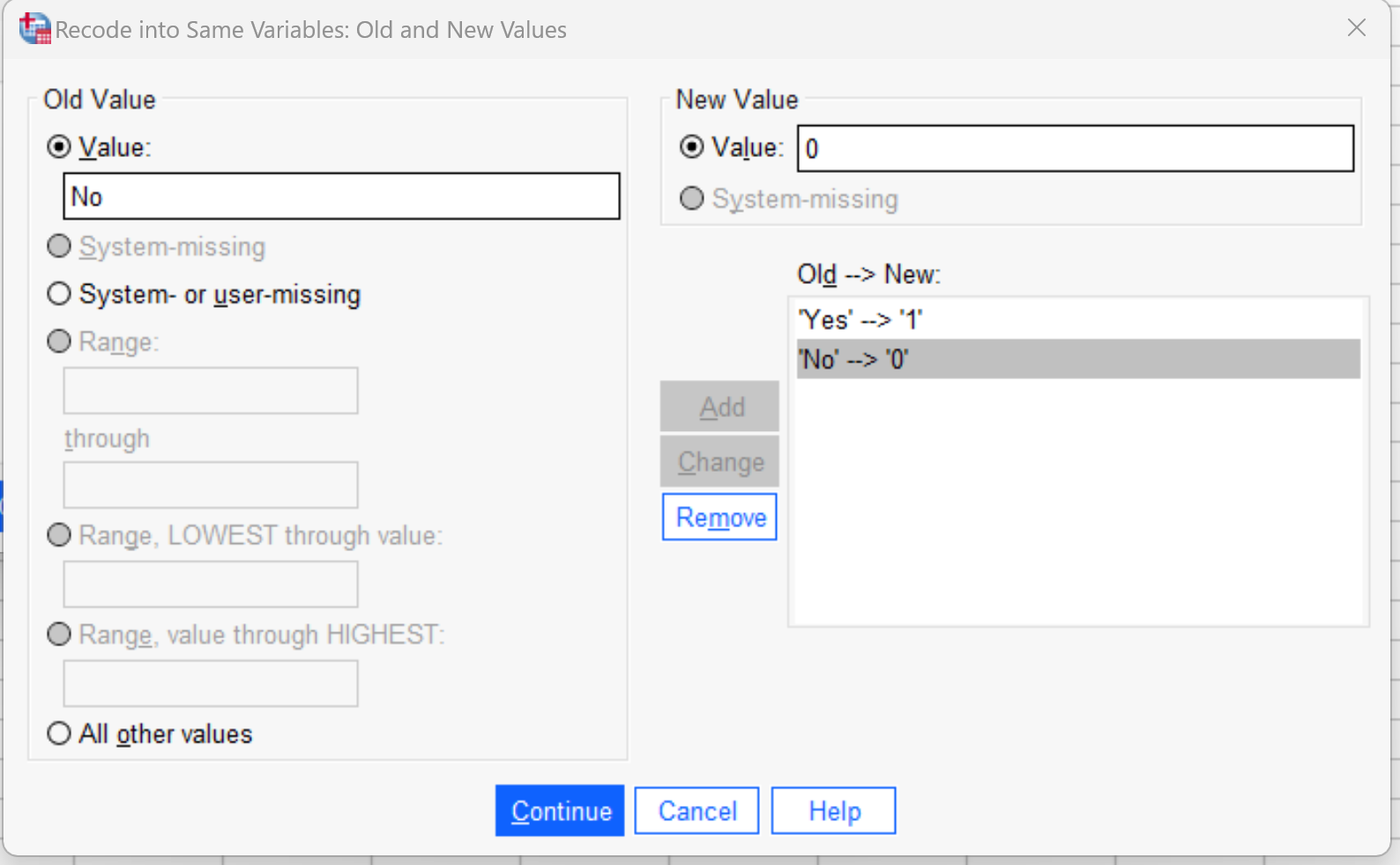Click the SPSS recode dialog icon
1400x865 pixels.
[x=34, y=28]
